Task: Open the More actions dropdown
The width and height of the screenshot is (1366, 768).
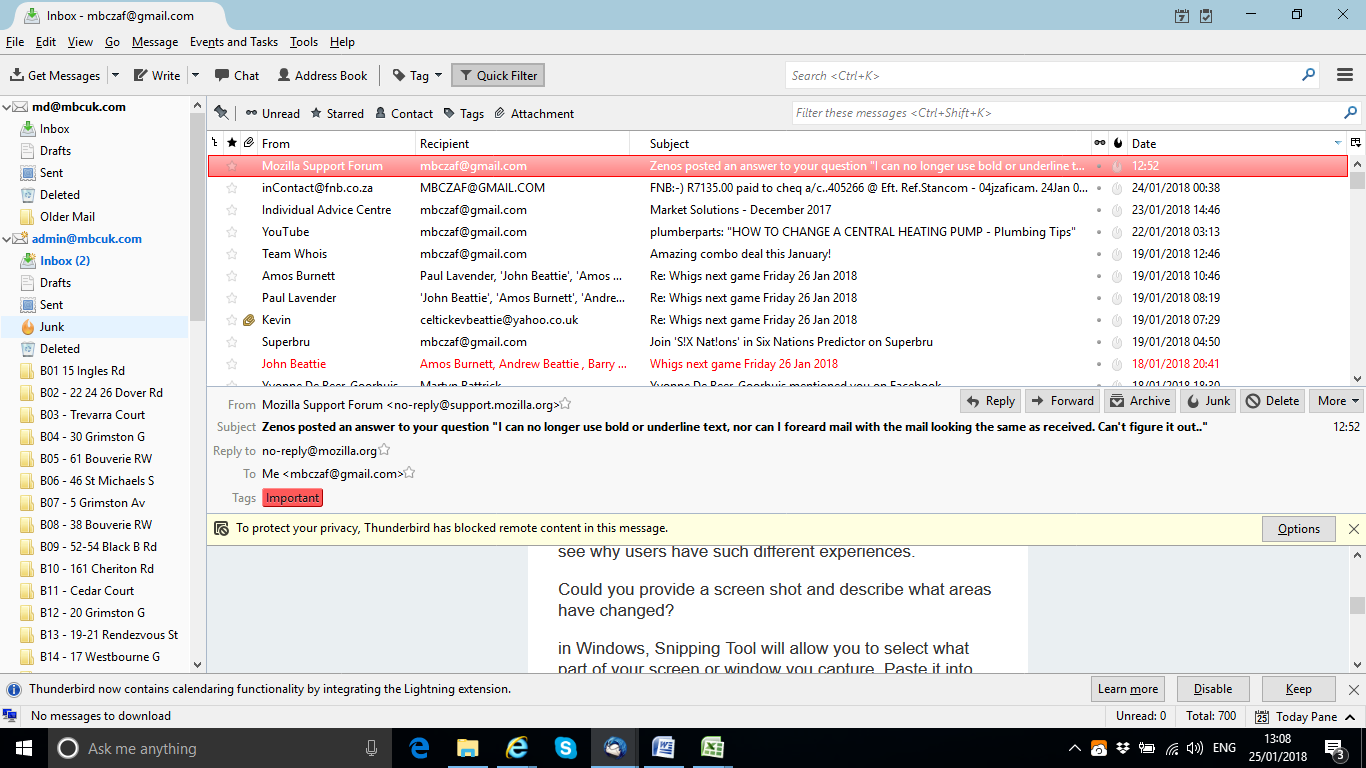Action: 1337,401
